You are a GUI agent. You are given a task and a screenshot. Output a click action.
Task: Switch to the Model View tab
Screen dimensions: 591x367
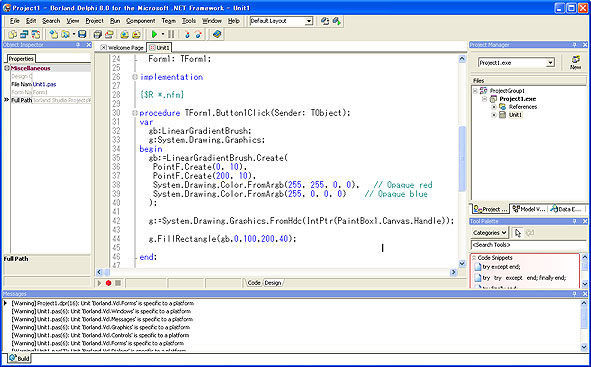(529, 209)
